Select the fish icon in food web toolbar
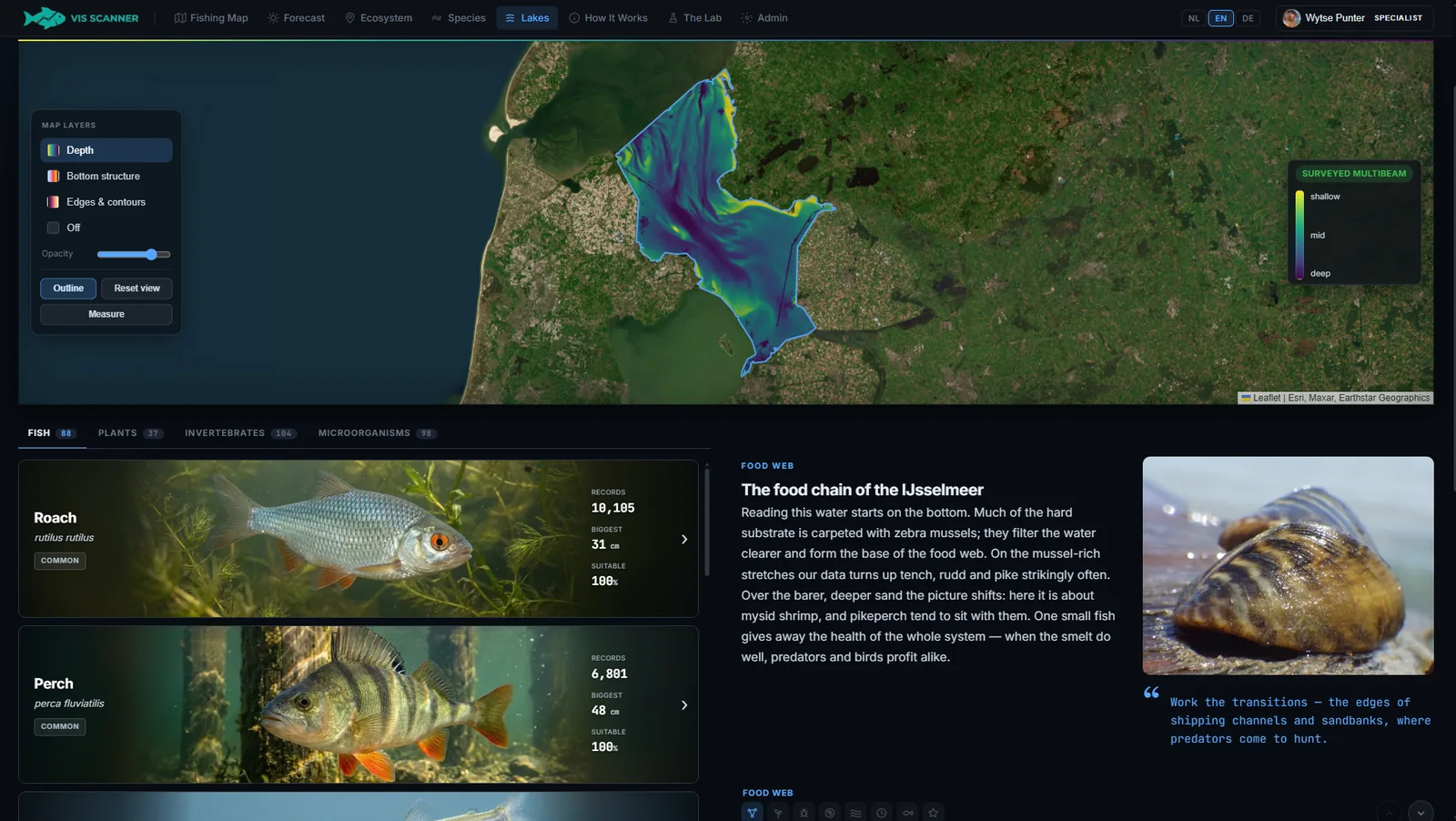 point(907,813)
